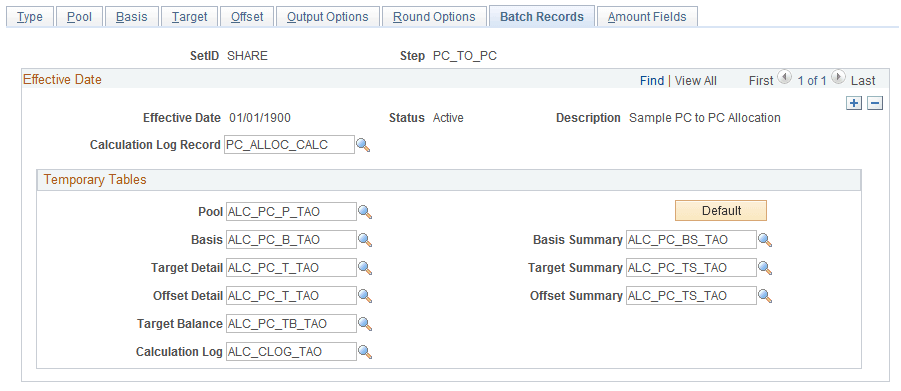The image size is (901, 391).
Task: Go to previous row arrow near First
Action: coord(783,77)
